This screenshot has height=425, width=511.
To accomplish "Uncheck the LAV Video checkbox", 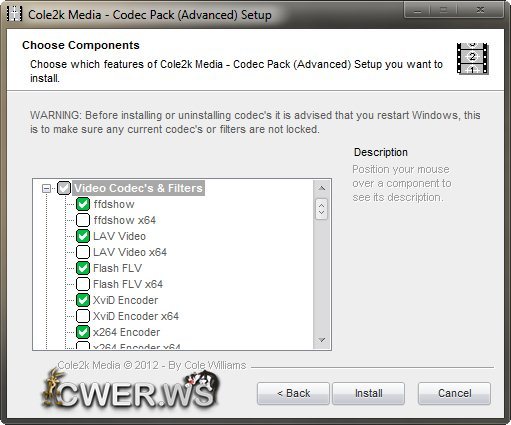I will [83, 236].
